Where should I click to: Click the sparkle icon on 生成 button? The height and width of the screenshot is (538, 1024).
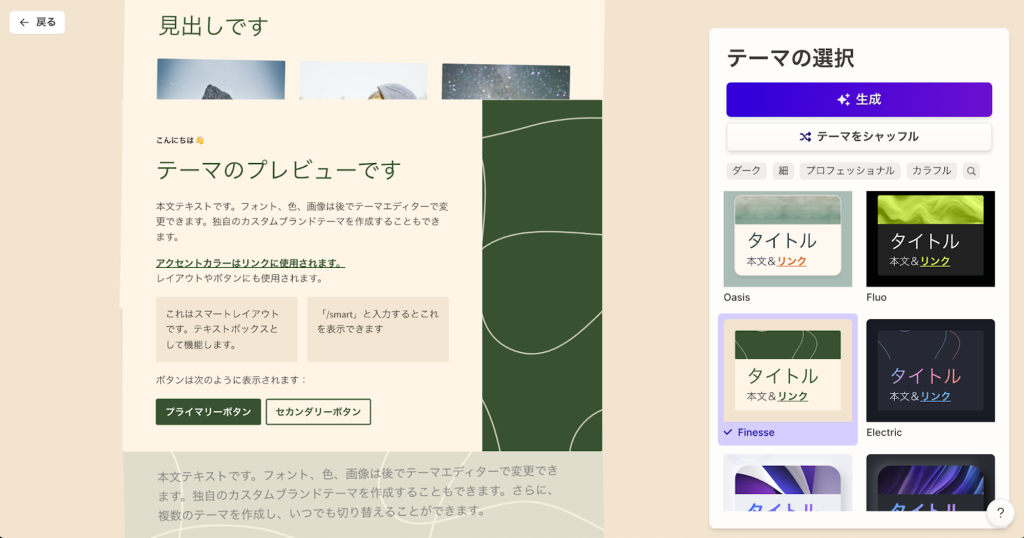pos(843,100)
